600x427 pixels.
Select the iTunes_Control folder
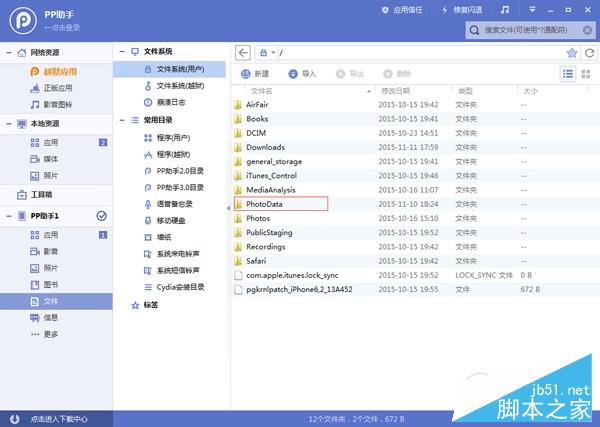coord(271,176)
